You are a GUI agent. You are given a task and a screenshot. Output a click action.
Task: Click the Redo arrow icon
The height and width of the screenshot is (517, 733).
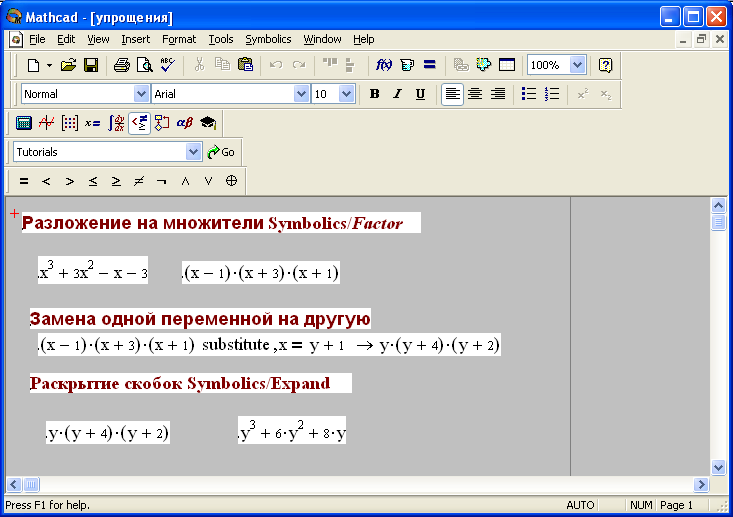coord(299,65)
